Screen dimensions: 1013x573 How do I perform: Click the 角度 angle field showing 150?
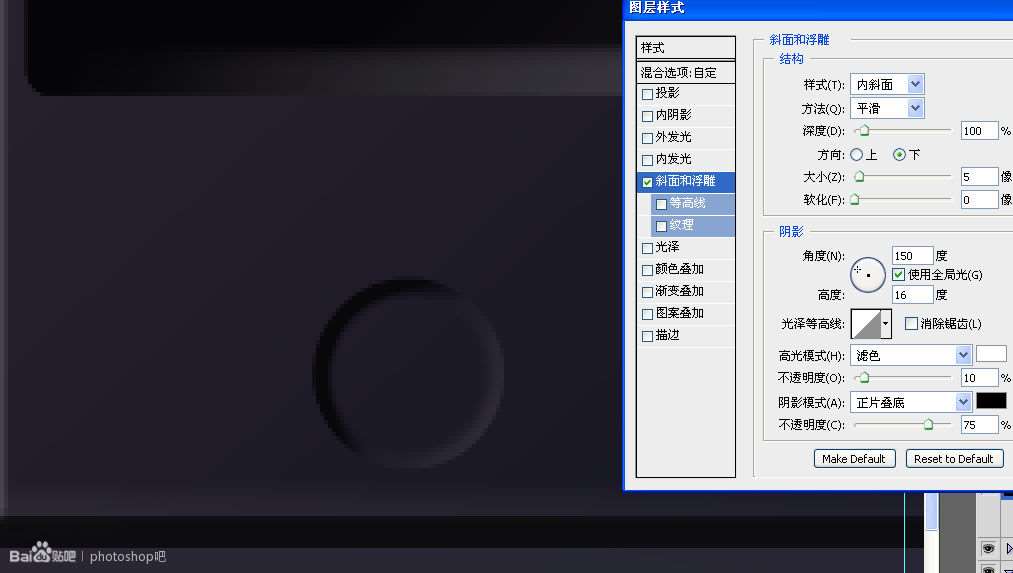[x=912, y=256]
